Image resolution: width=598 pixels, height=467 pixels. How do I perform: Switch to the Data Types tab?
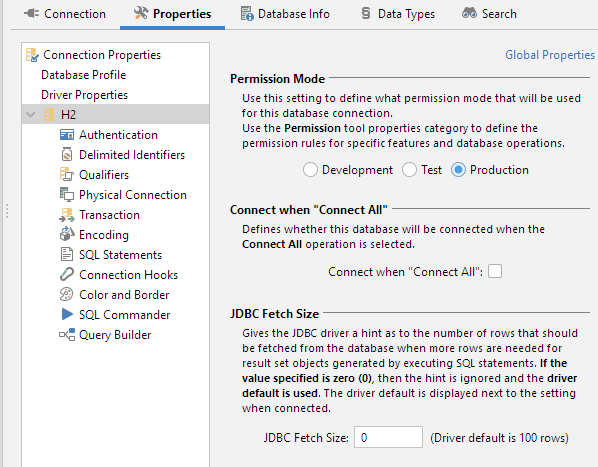398,14
